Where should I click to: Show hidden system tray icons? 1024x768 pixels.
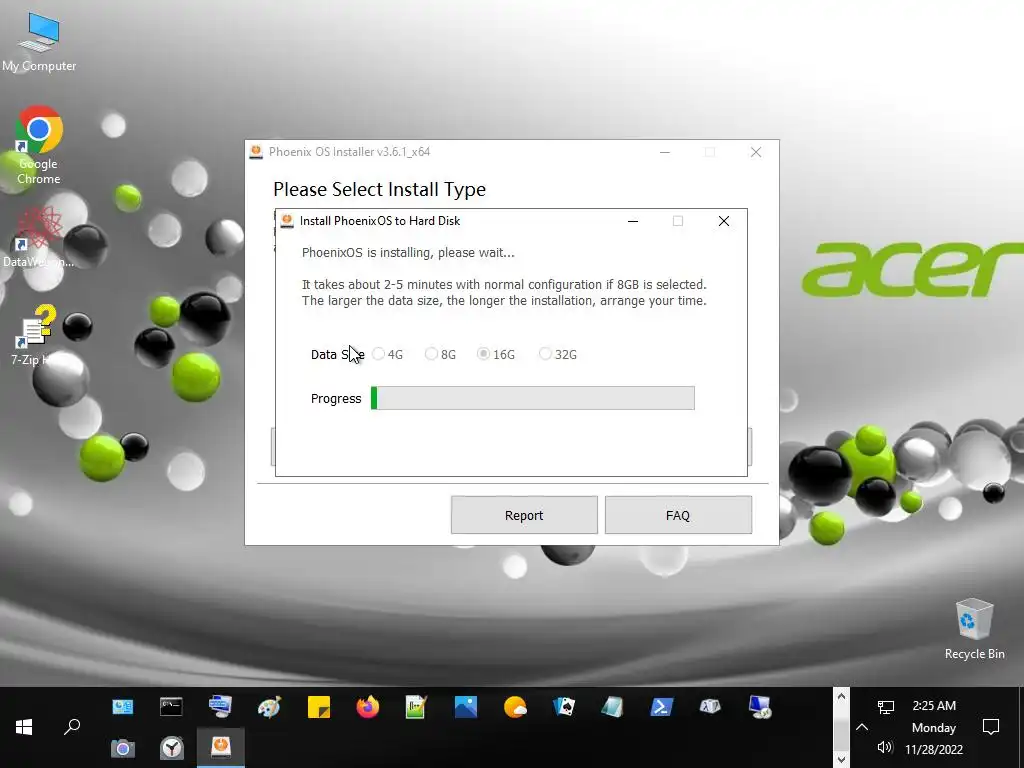click(861, 727)
